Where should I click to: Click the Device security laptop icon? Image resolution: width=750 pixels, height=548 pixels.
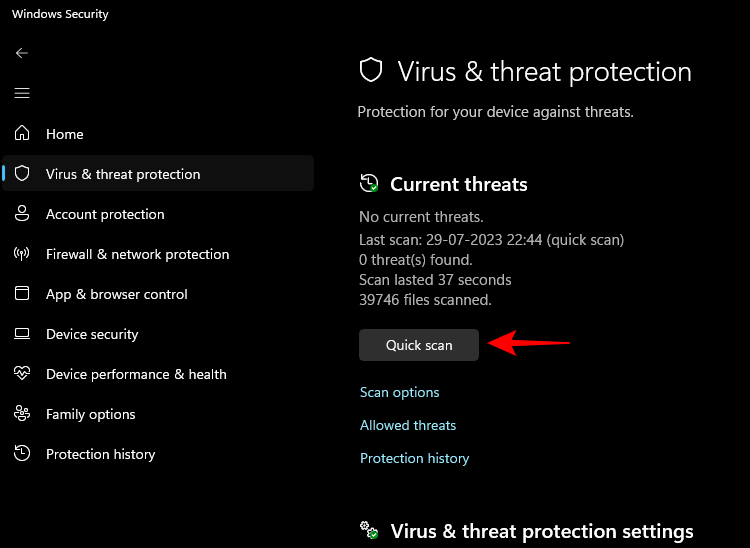22,334
